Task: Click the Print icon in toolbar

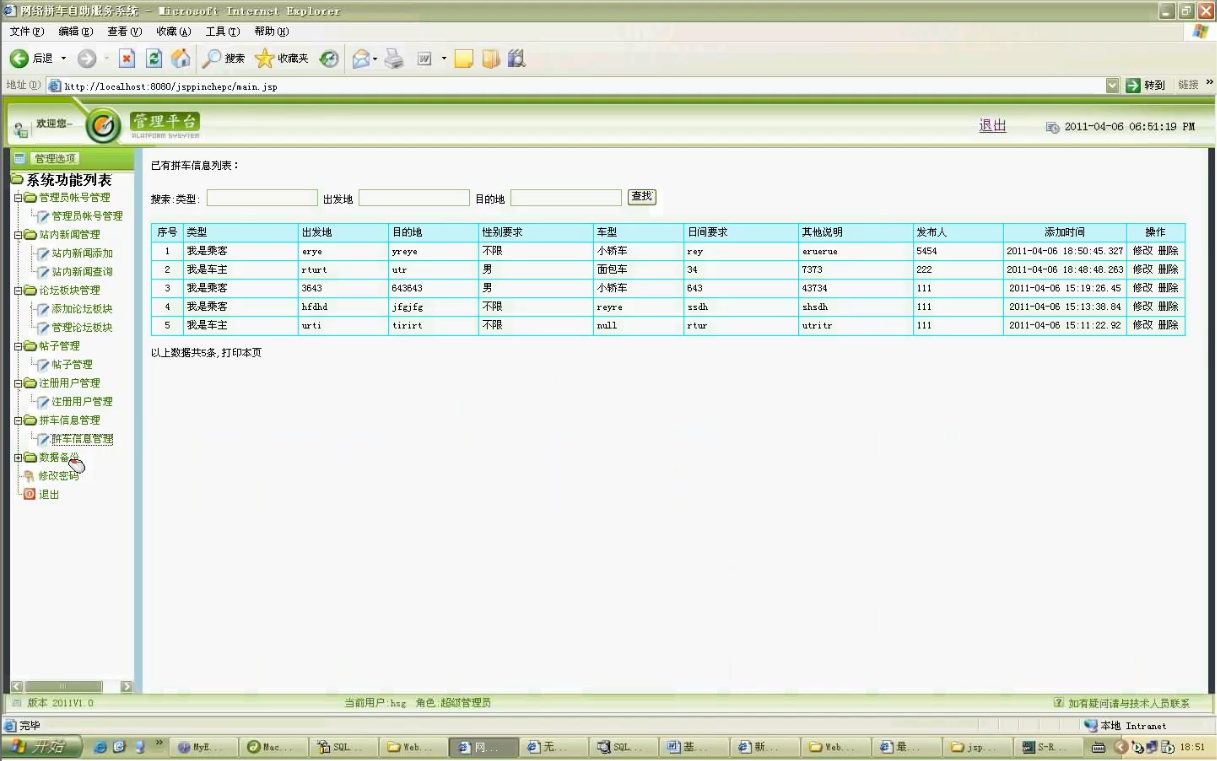Action: click(x=394, y=59)
